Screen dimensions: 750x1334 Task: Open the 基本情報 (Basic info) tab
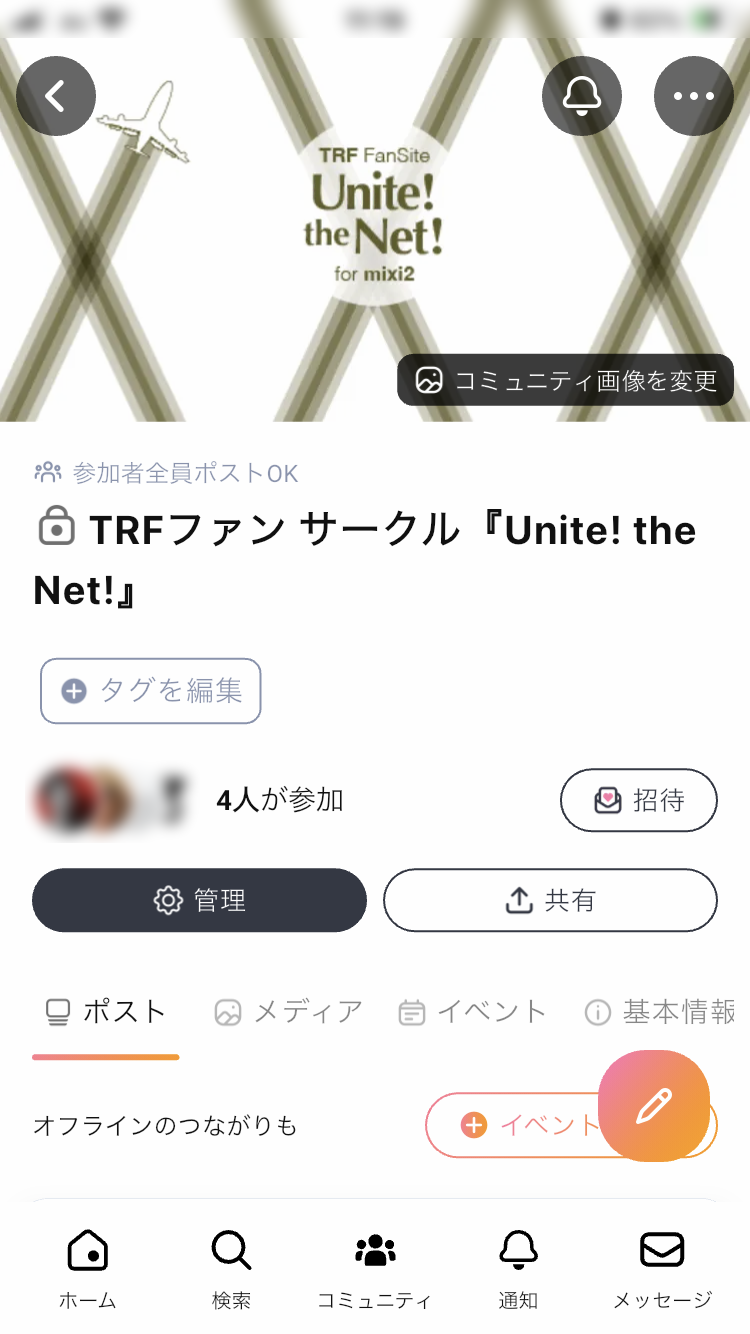point(660,1012)
